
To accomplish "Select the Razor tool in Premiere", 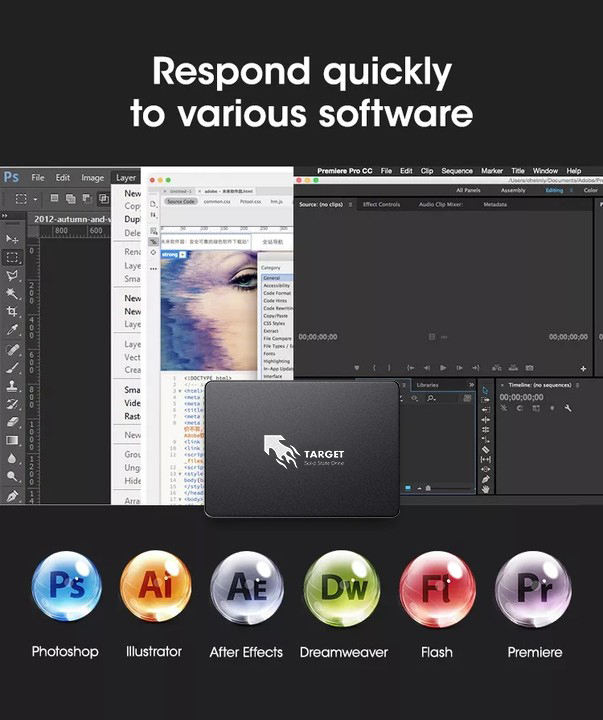I will [x=485, y=449].
